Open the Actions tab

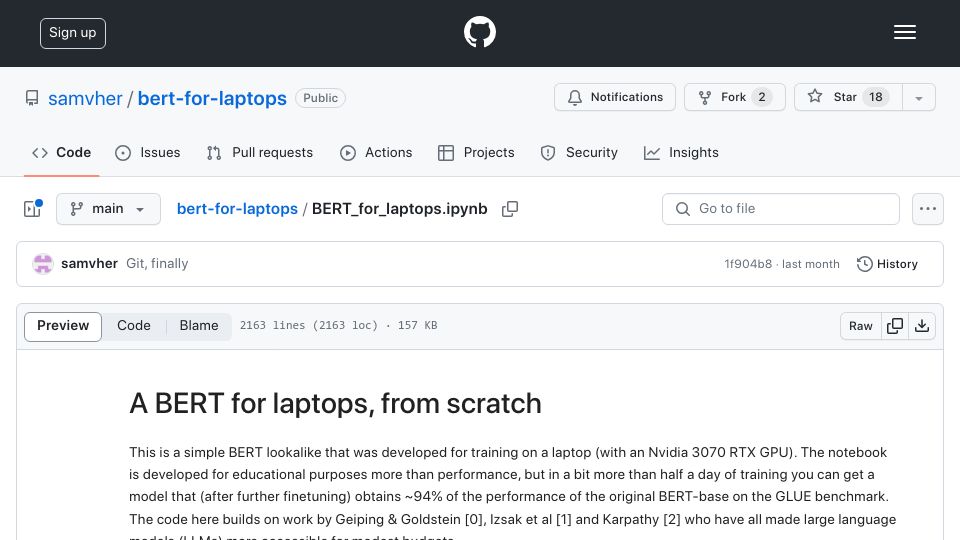point(376,152)
